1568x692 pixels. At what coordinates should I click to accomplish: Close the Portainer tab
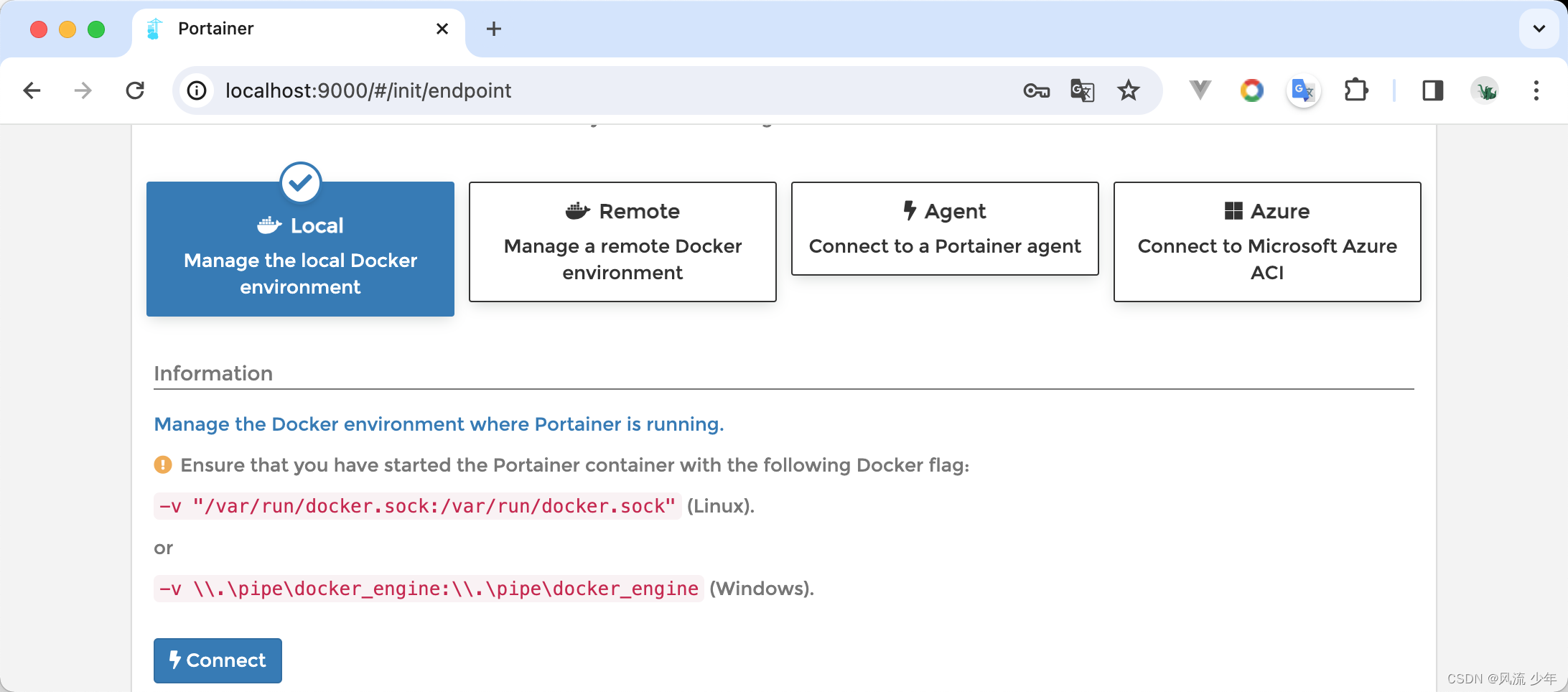tap(442, 29)
